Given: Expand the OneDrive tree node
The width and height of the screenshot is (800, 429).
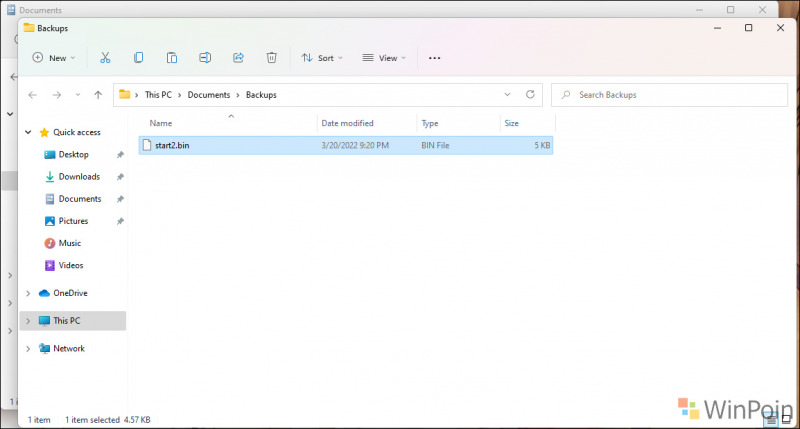Looking at the screenshot, I should click(x=28, y=293).
